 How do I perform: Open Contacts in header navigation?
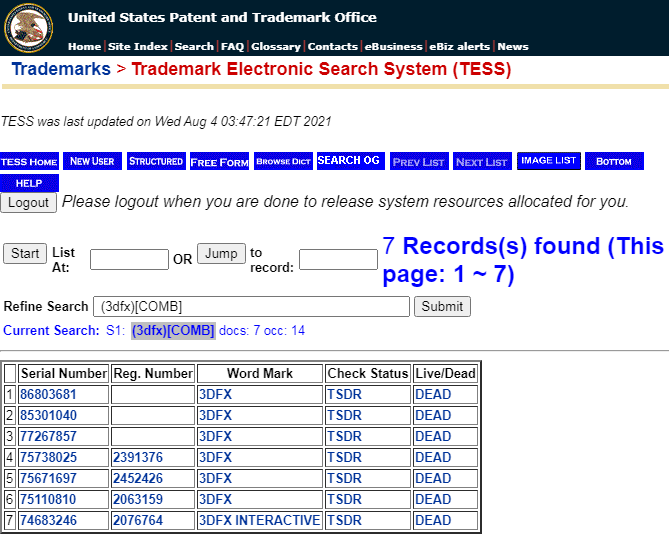coord(333,46)
